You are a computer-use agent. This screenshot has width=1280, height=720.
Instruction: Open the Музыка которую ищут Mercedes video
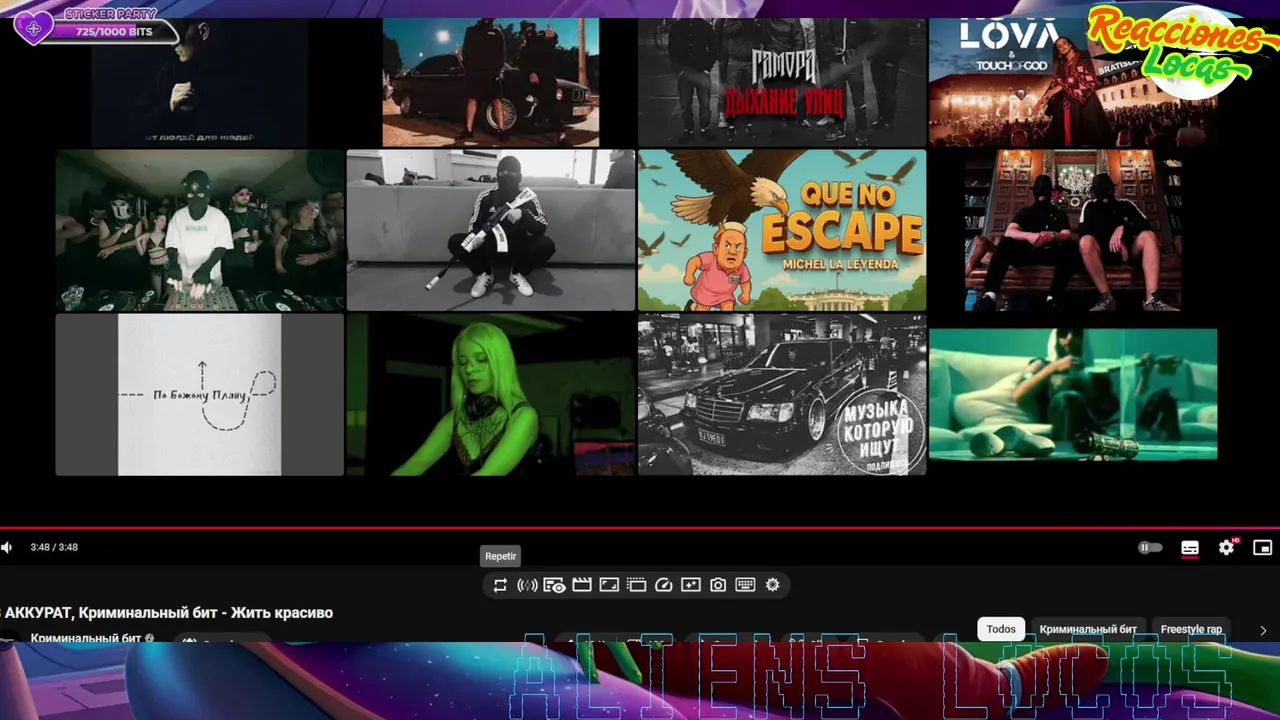coord(782,394)
